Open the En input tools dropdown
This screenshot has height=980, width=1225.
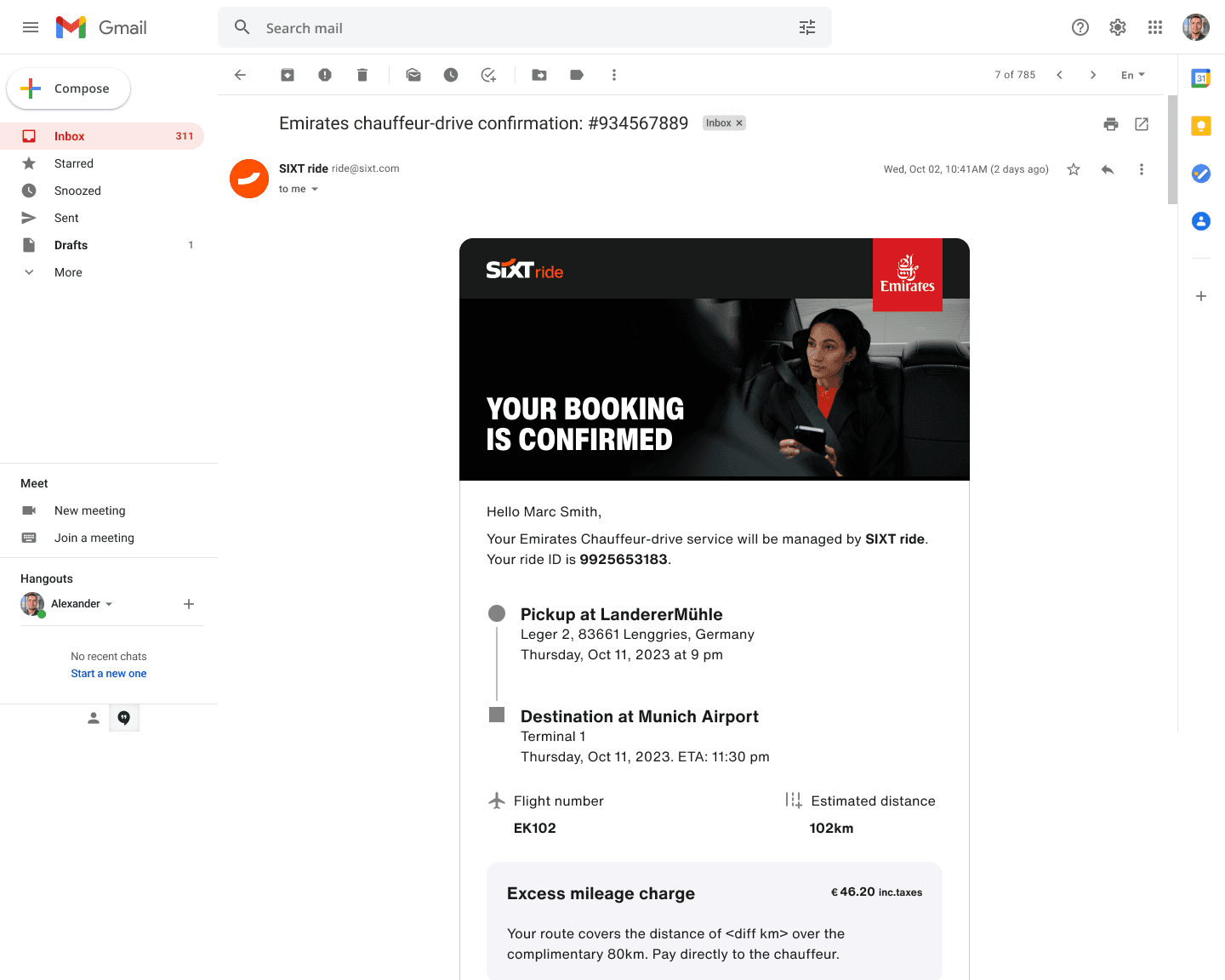[1133, 75]
